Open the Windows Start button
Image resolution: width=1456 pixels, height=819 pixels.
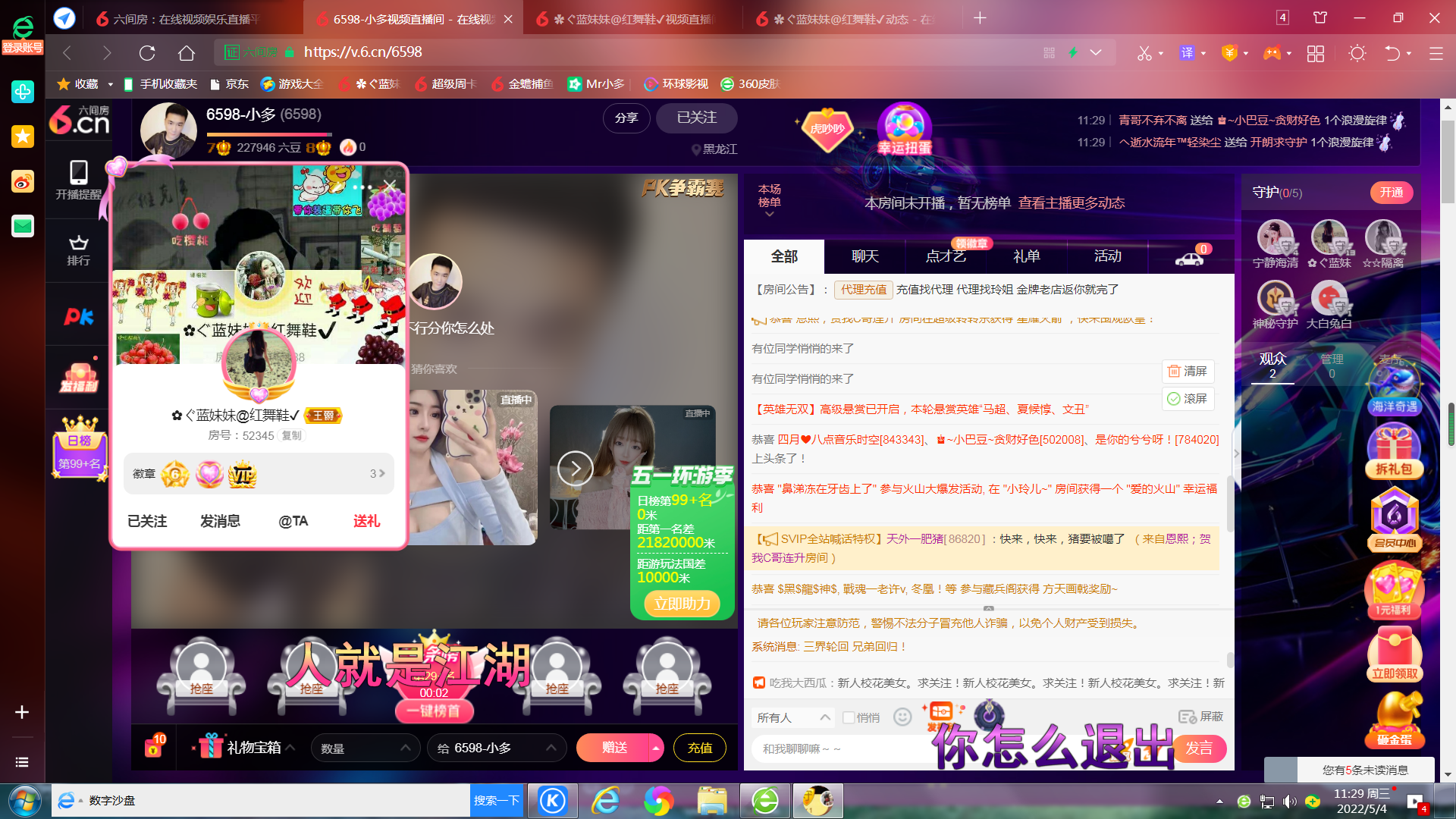click(x=25, y=801)
